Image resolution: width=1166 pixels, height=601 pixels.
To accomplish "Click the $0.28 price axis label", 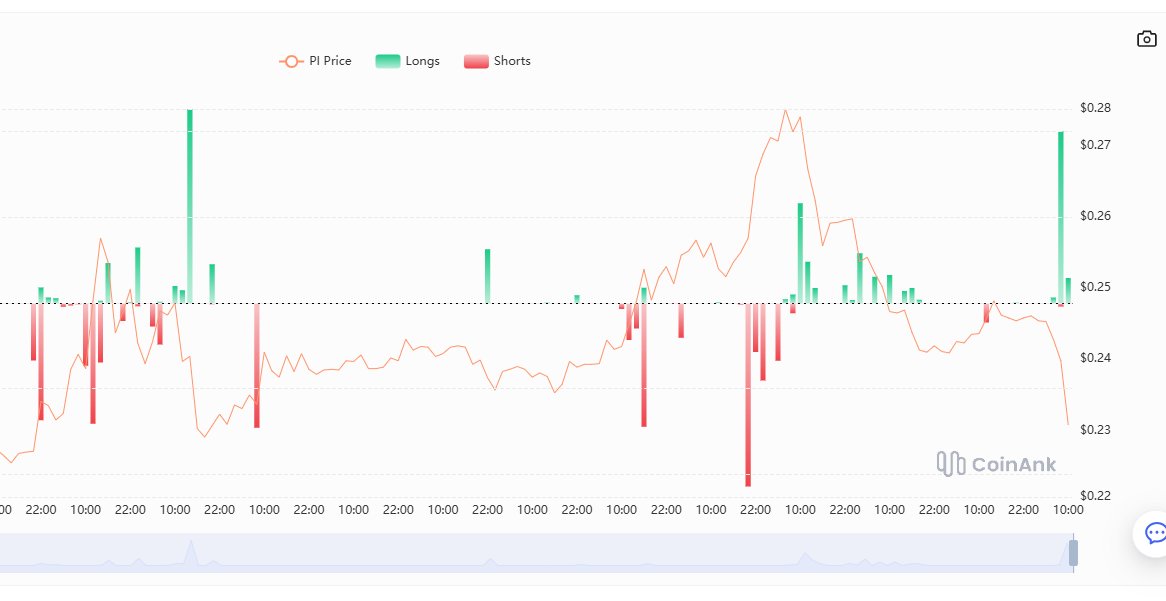I will (x=1095, y=108).
